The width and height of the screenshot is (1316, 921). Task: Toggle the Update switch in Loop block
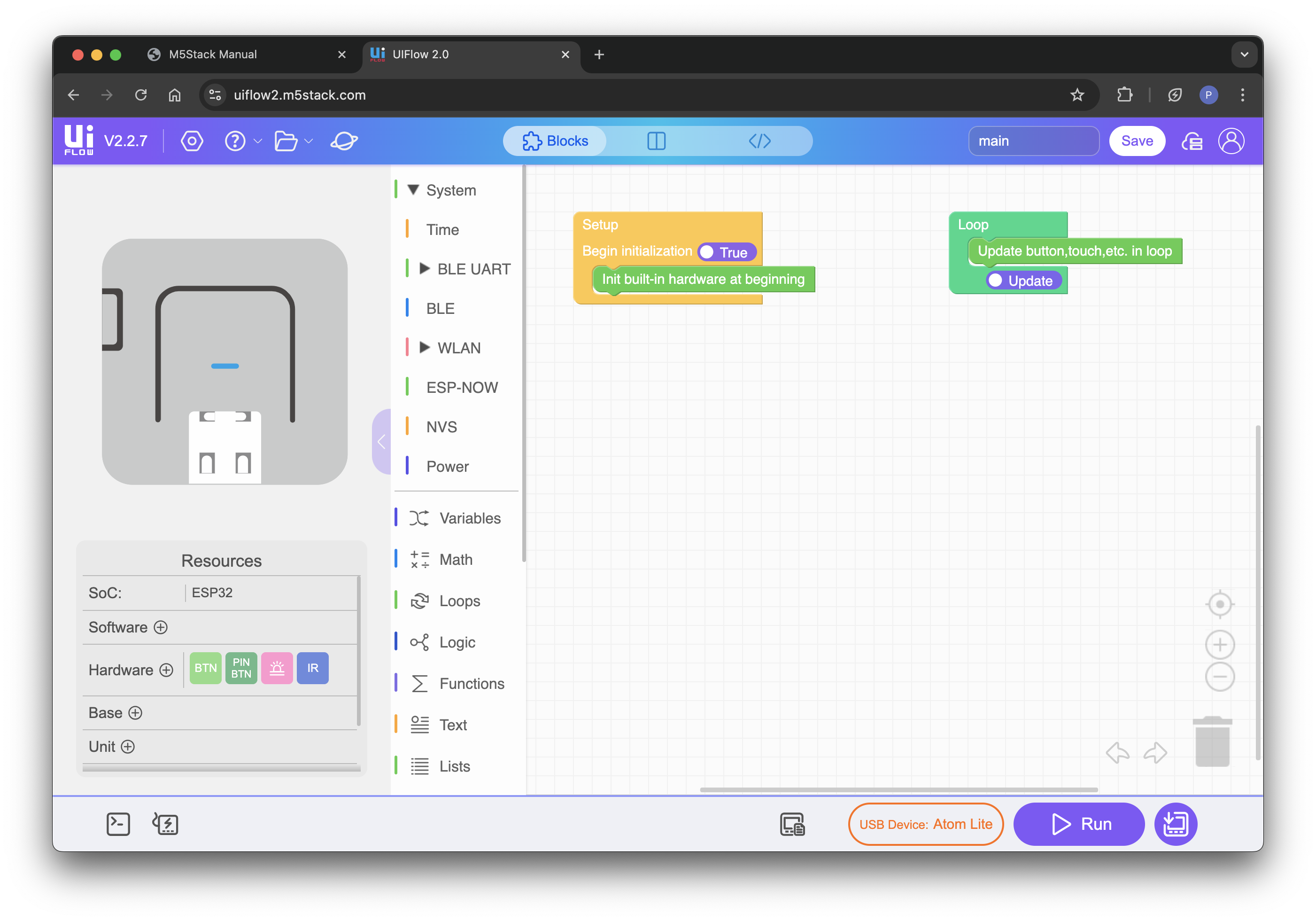click(1024, 281)
